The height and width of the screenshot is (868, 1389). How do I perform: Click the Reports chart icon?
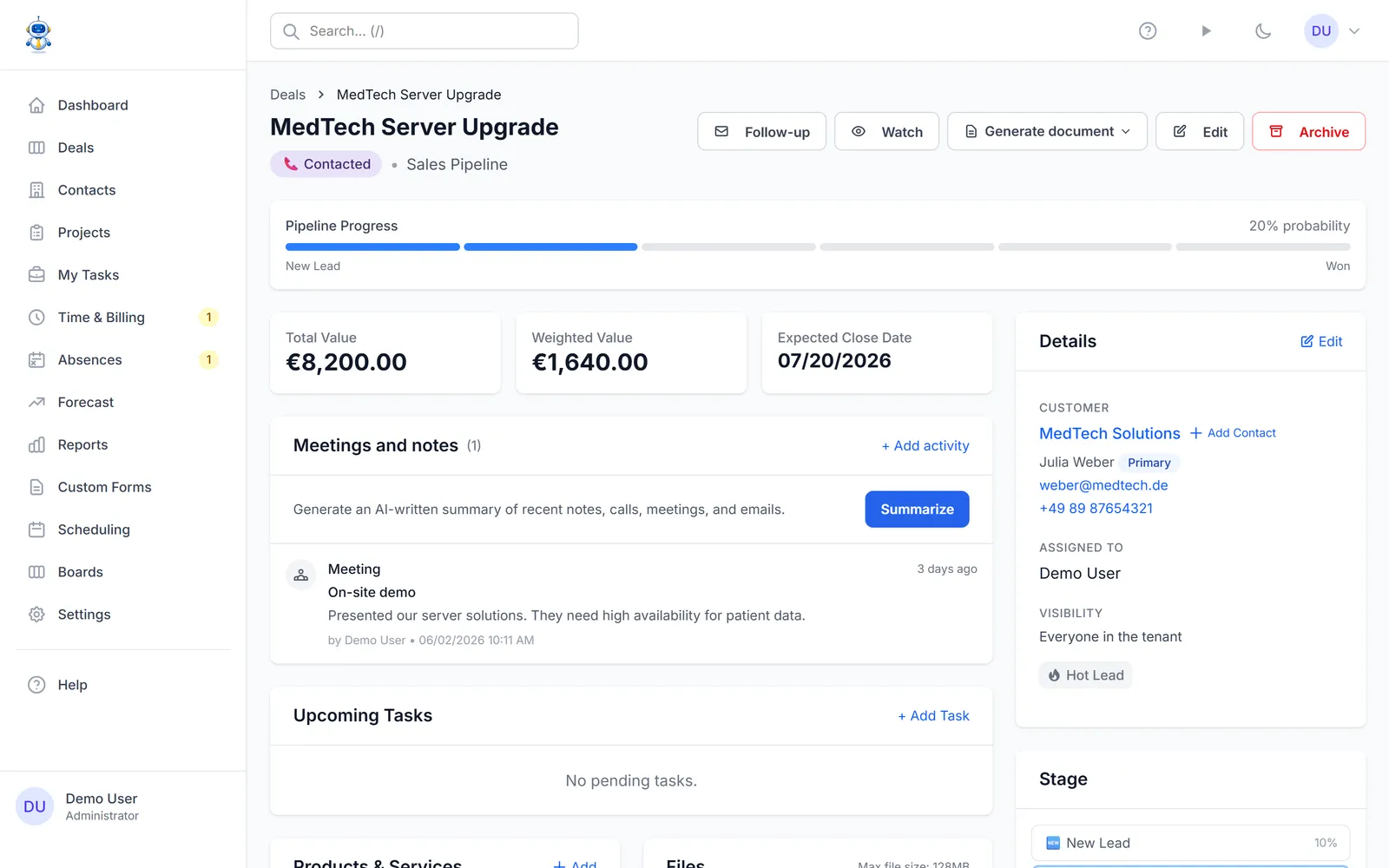click(36, 445)
